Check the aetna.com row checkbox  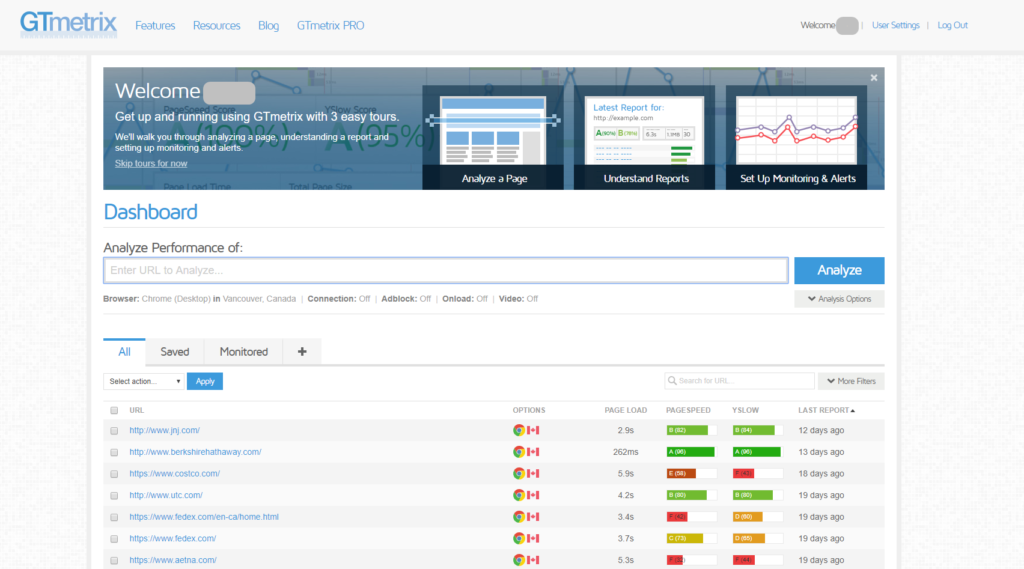pos(114,561)
